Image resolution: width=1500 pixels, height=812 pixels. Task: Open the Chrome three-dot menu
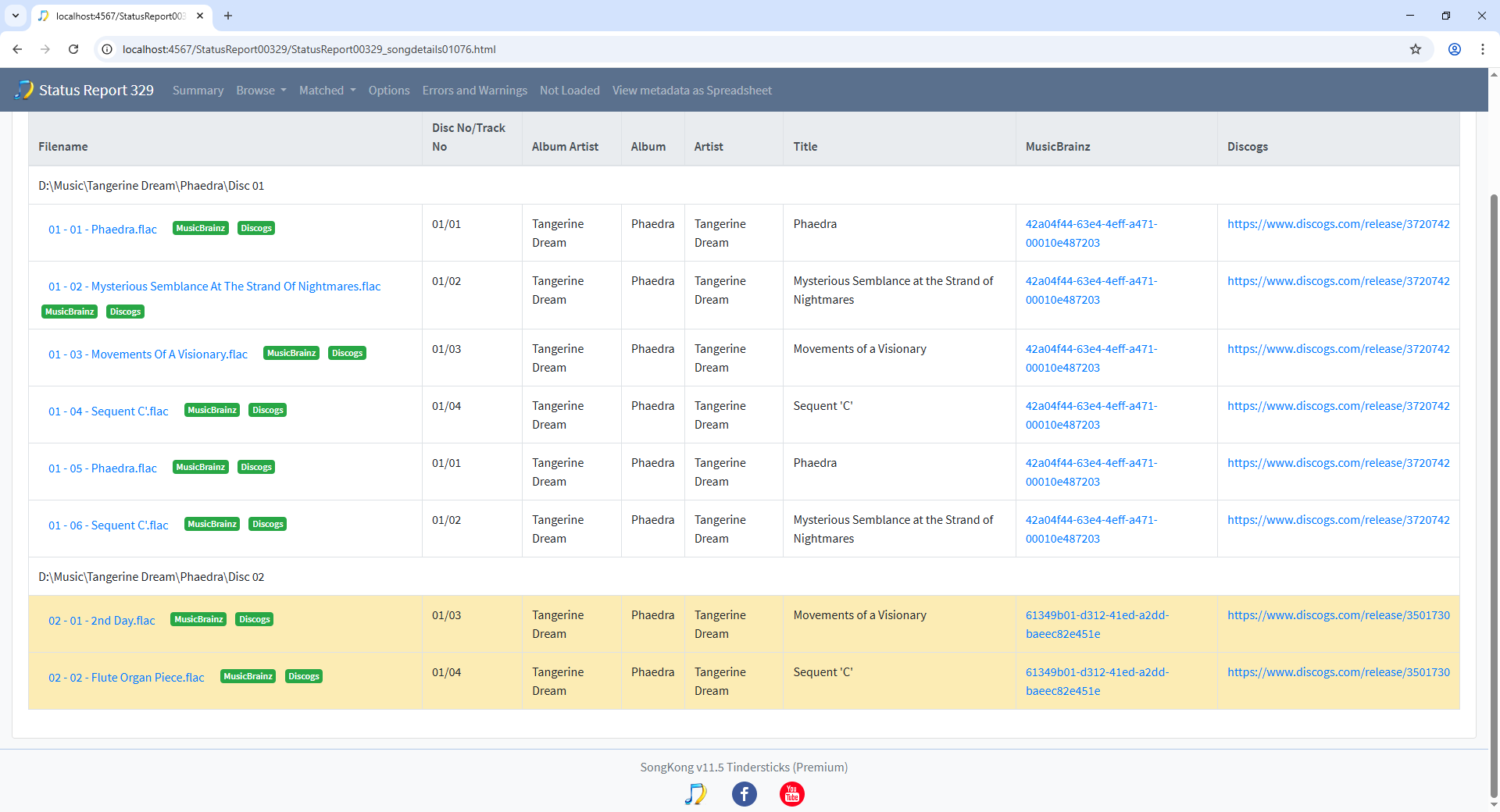[x=1483, y=49]
